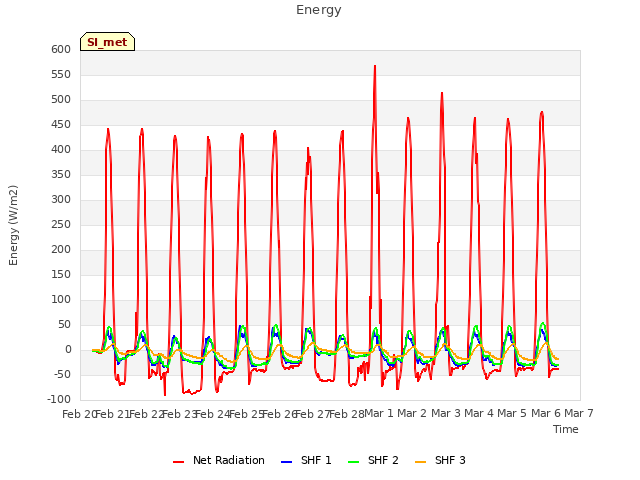Viewport: 640px width, 480px height.
Task: Click the 200 y-axis tick label
Action: tap(61, 250)
